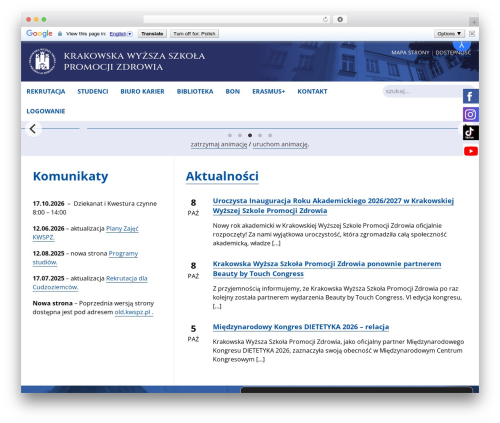
Task: Open the Aktualności heading link
Action: pyautogui.click(x=222, y=176)
